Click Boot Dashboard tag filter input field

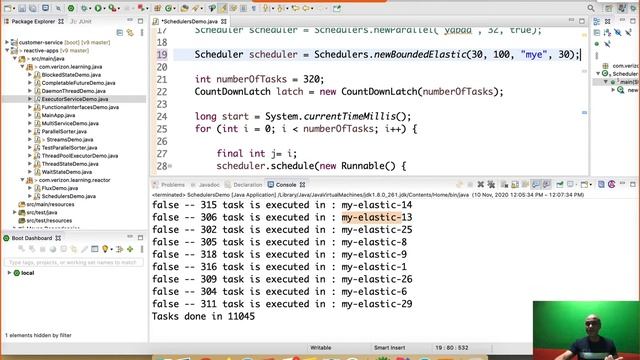[73, 262]
